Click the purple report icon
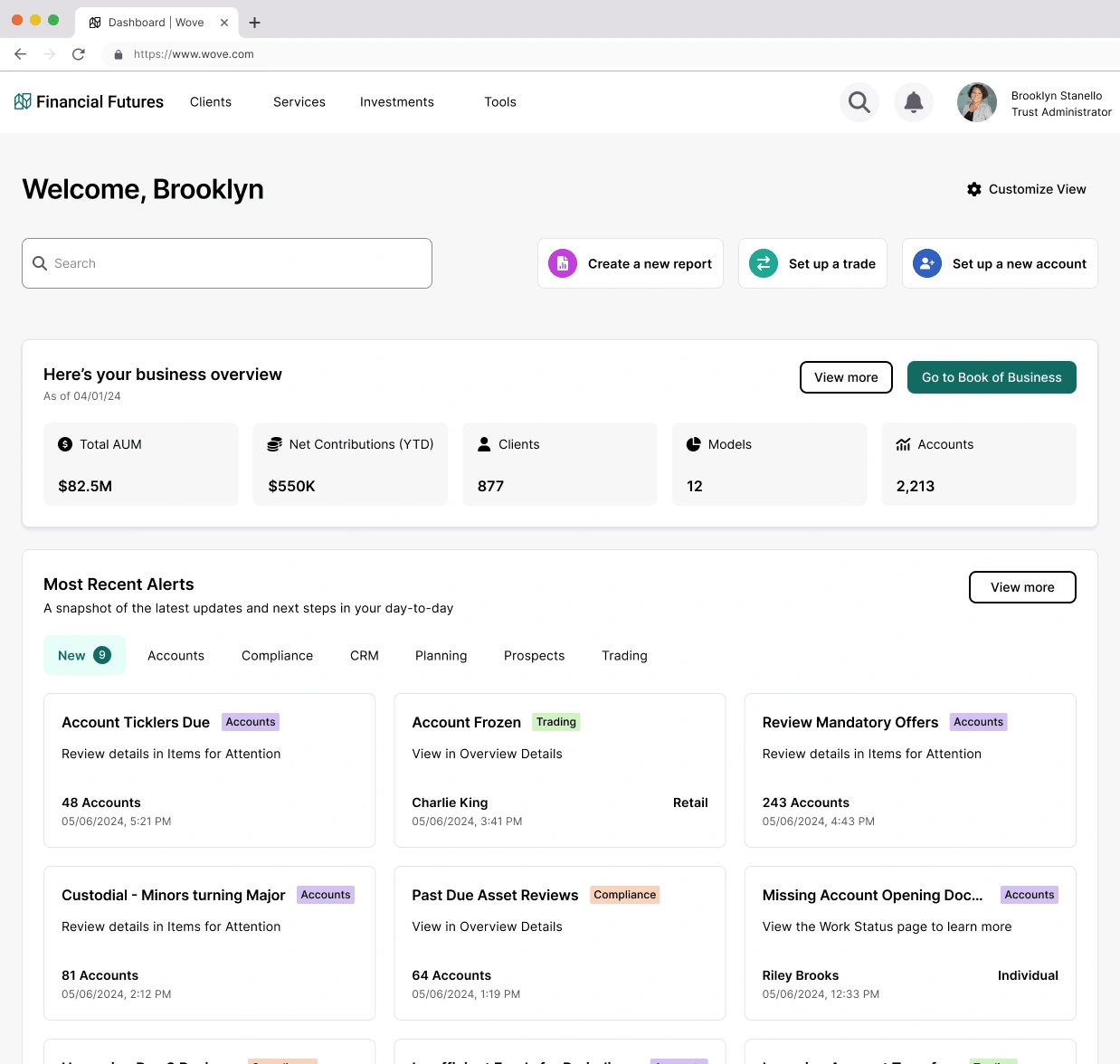 pos(563,263)
